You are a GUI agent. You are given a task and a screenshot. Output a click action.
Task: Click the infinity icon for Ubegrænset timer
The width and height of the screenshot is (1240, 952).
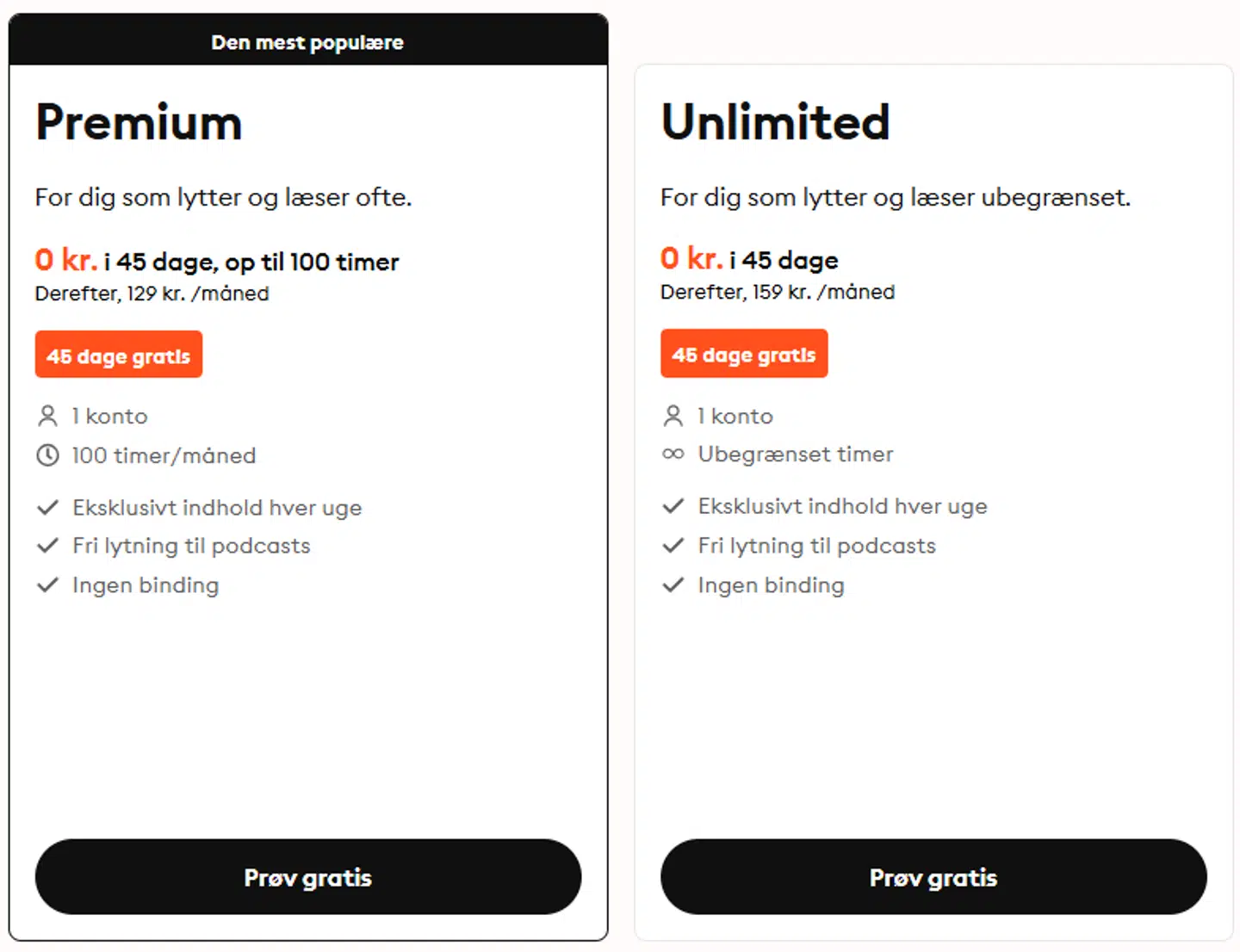point(673,454)
